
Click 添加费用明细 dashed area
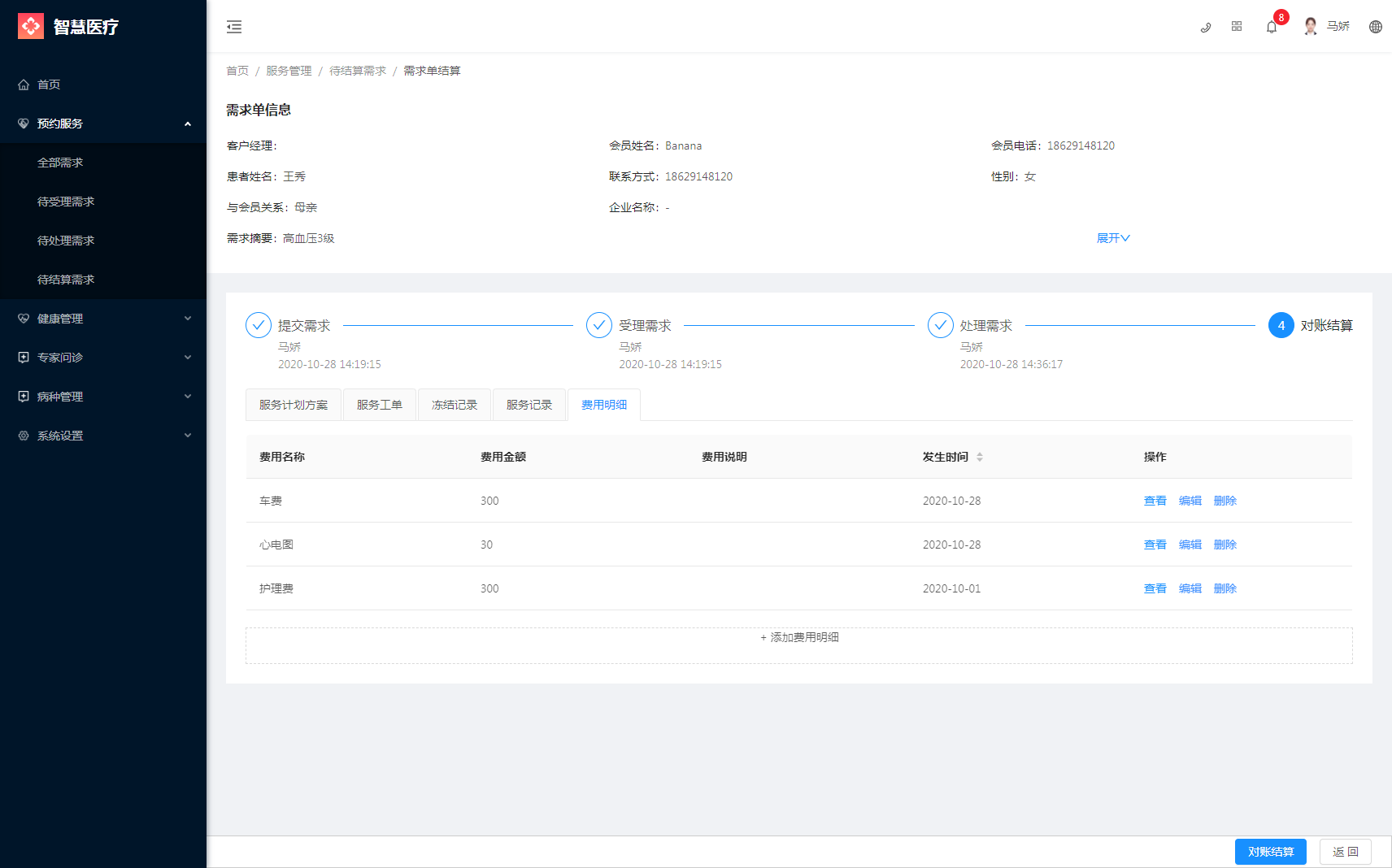(799, 645)
